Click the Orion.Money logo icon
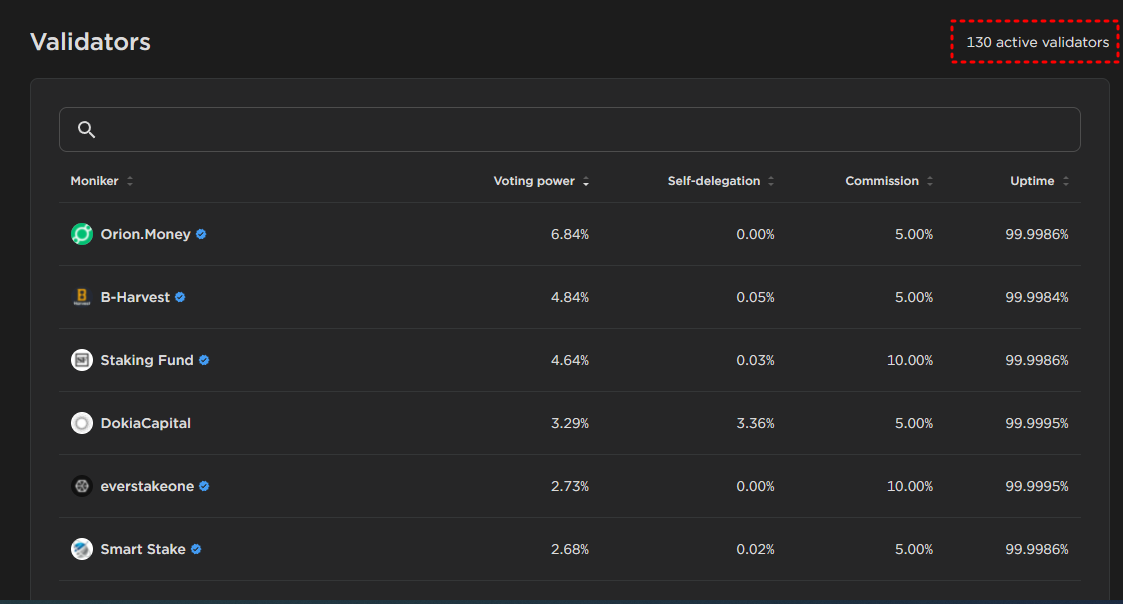 click(x=82, y=234)
